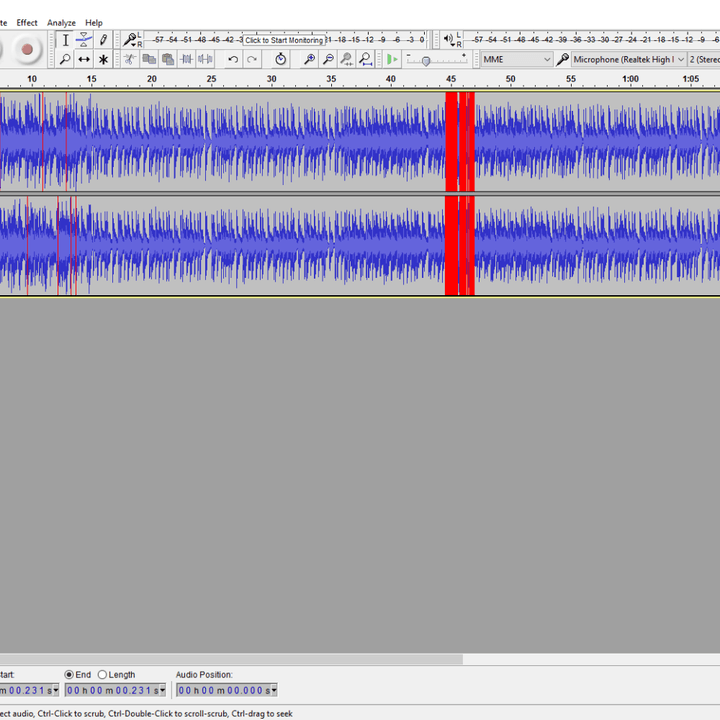The width and height of the screenshot is (720, 720).
Task: Click the Paste icon
Action: point(168,59)
